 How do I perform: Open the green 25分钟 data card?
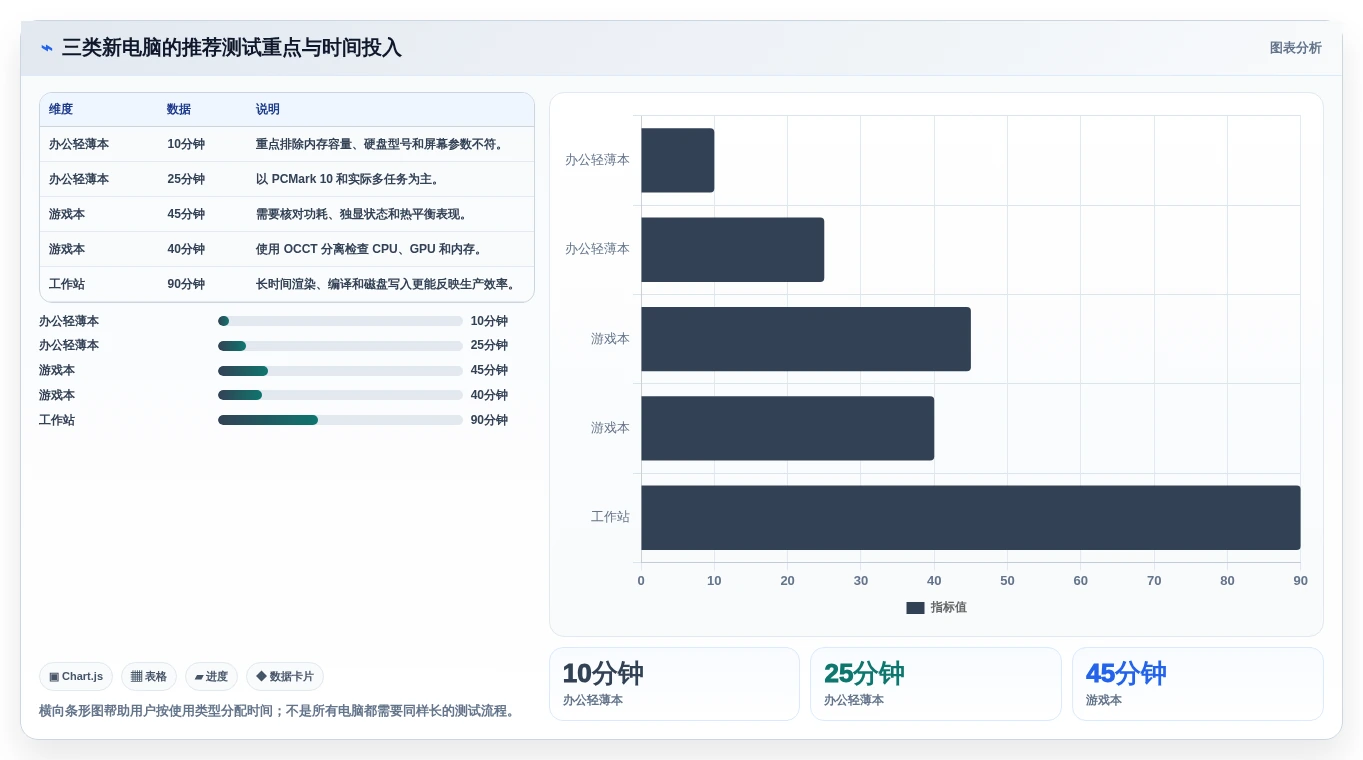[x=936, y=684]
